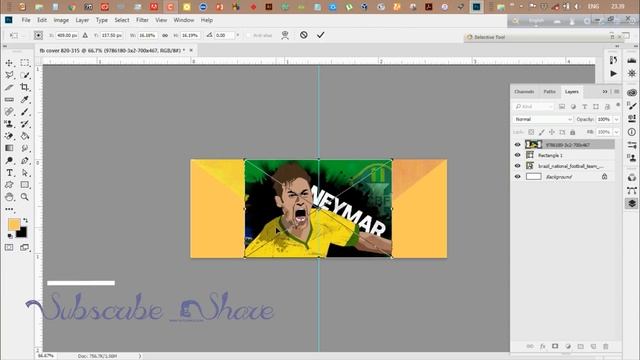This screenshot has width=640, height=360.
Task: Select the Horizontal Type tool
Action: tap(9, 173)
